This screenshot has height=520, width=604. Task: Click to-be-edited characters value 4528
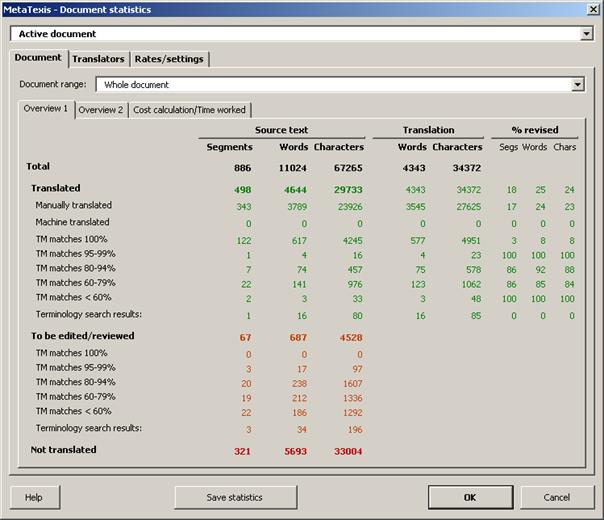point(351,337)
